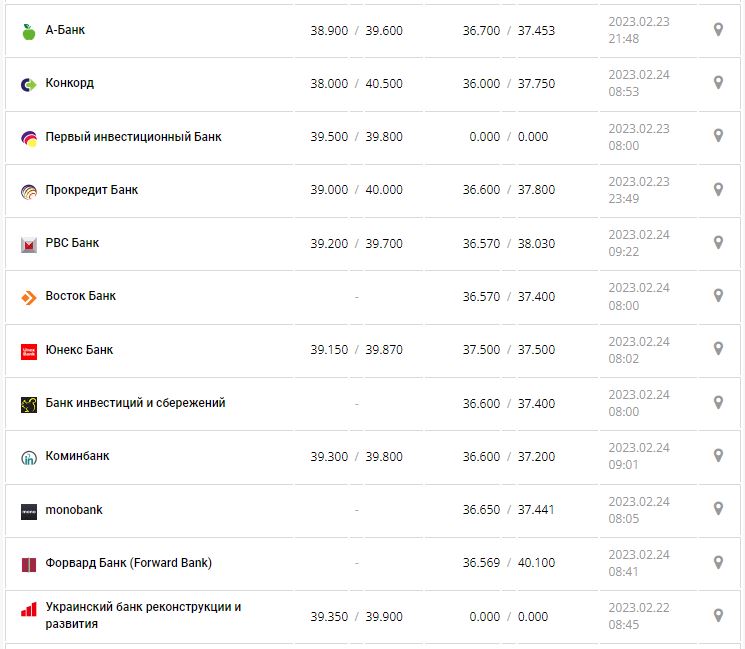Click the Конкорд bank logo icon
The height and width of the screenshot is (649, 745).
pyautogui.click(x=28, y=84)
